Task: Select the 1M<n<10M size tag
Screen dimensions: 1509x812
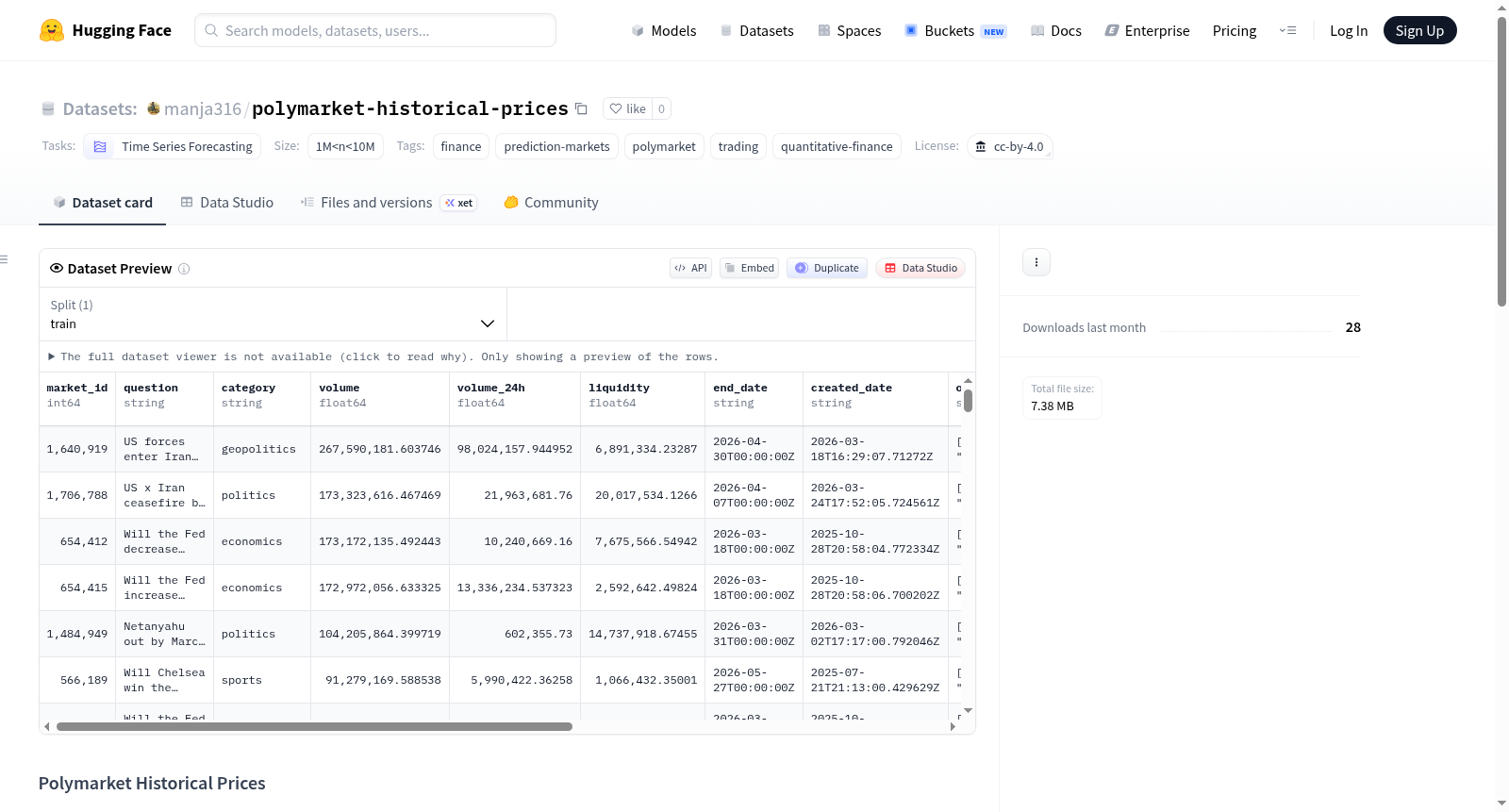Action: point(345,146)
